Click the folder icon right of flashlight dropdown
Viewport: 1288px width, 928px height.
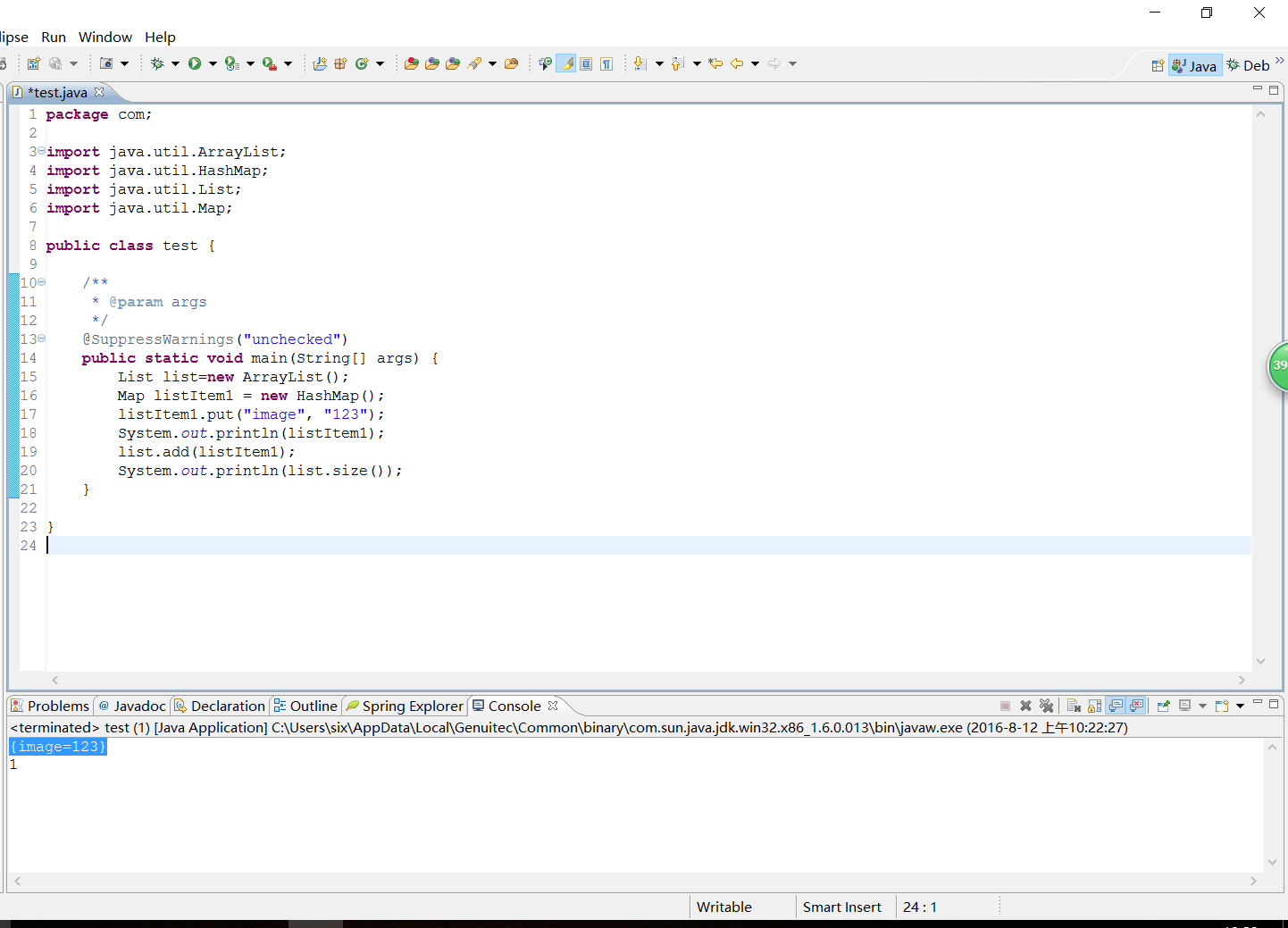pos(511,63)
